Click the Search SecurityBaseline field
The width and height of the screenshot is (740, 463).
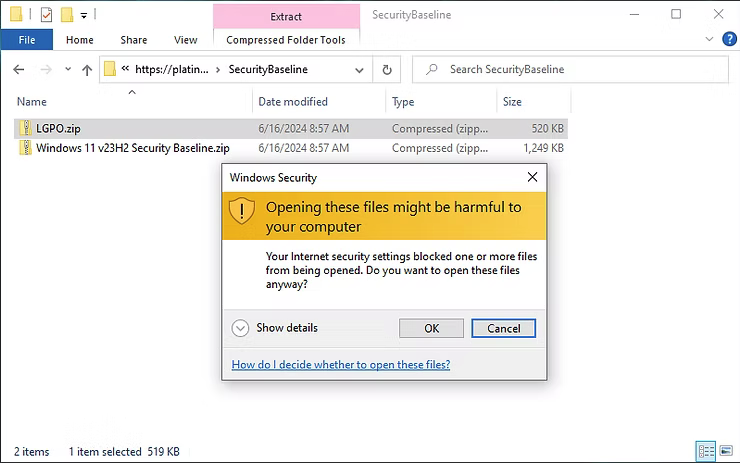coord(570,70)
